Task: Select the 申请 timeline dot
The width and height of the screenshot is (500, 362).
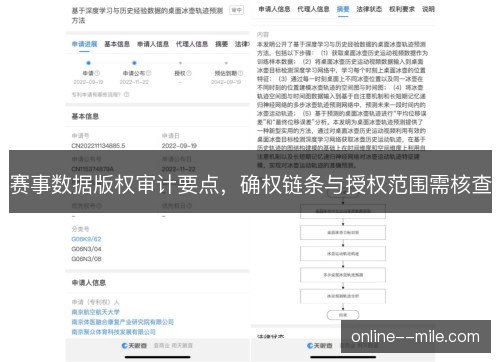Action: click(88, 63)
